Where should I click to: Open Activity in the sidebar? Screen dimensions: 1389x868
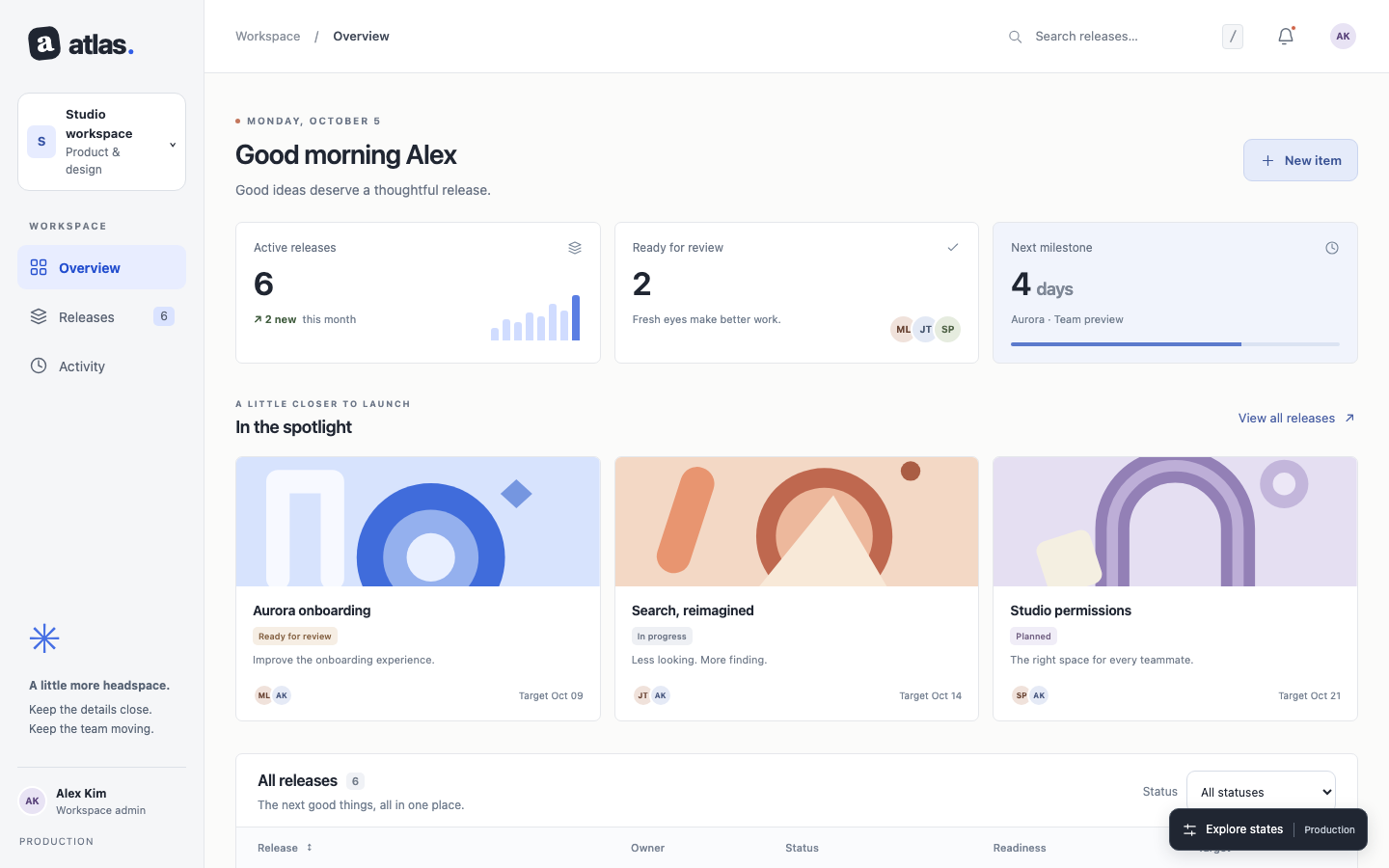click(101, 366)
